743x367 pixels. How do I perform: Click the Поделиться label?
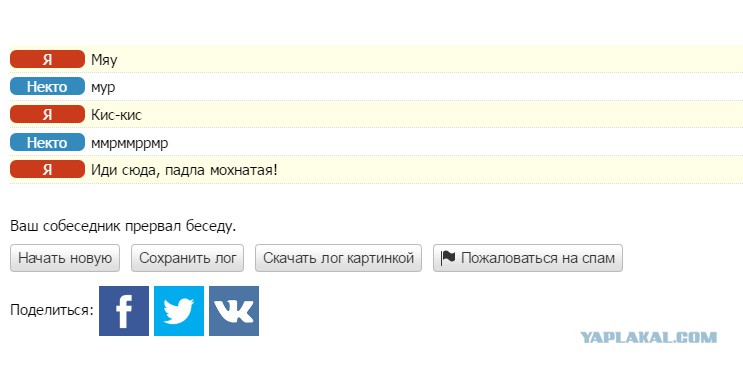[x=52, y=310]
